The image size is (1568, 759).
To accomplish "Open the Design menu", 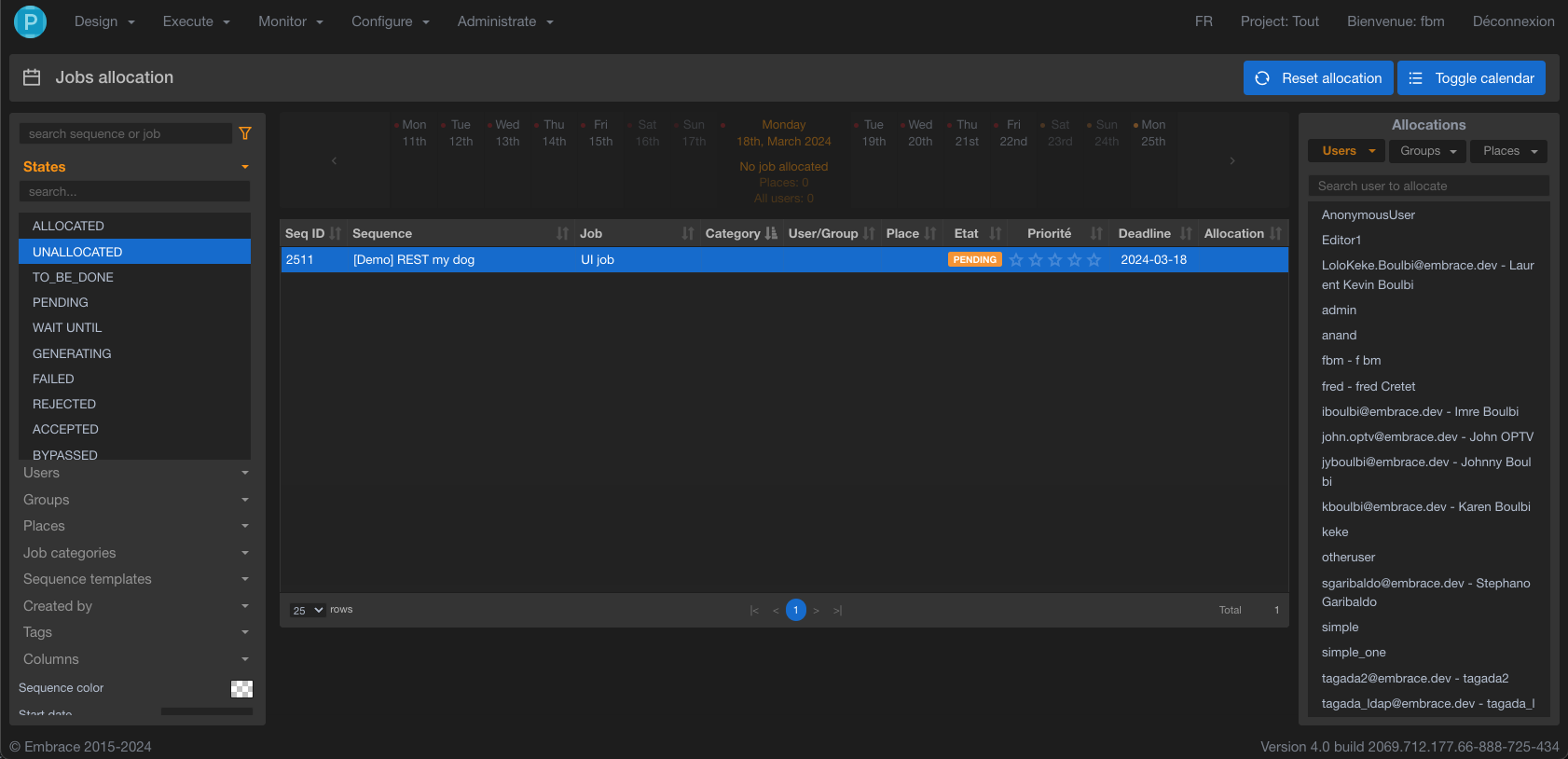I will (104, 21).
